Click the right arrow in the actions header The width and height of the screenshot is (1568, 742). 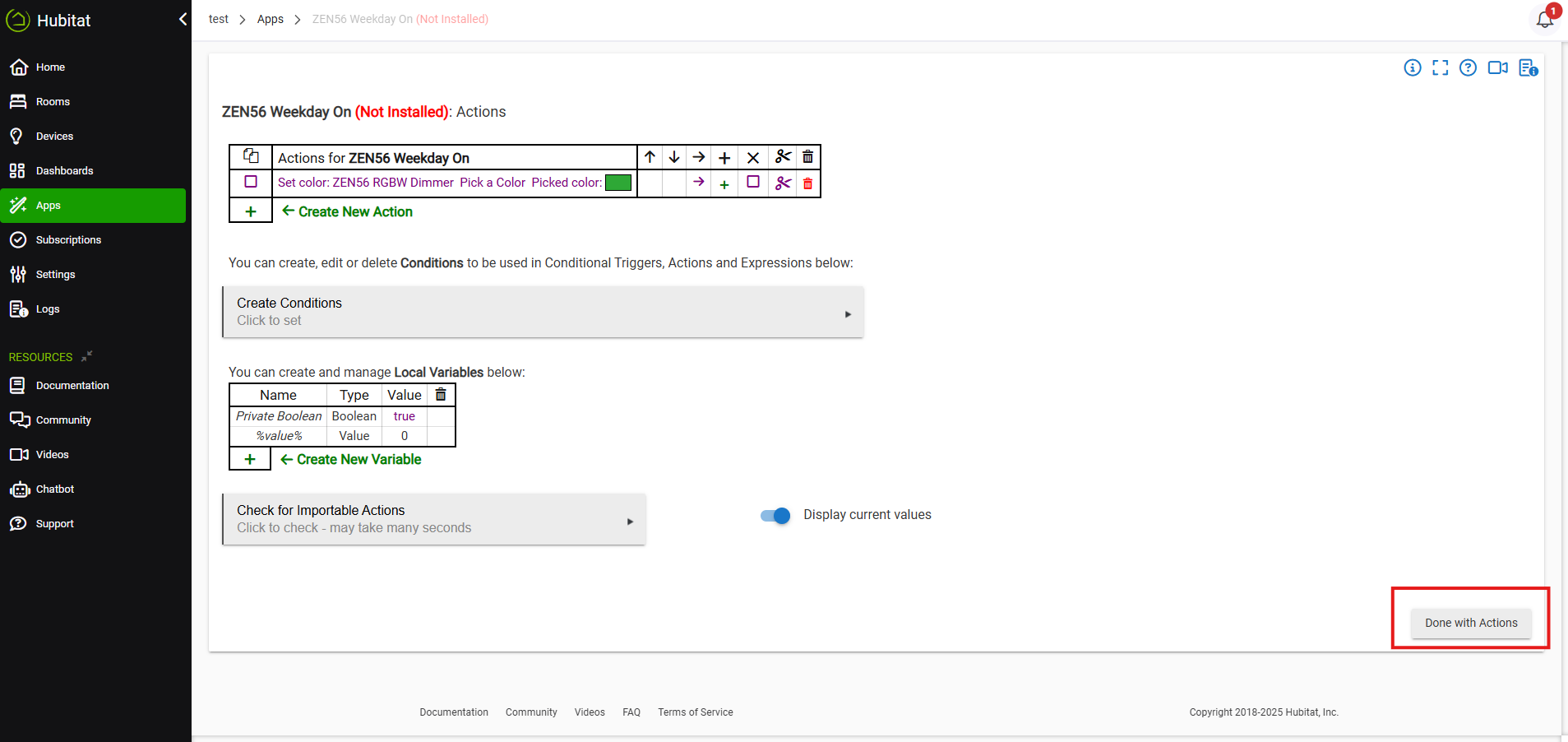(x=699, y=157)
